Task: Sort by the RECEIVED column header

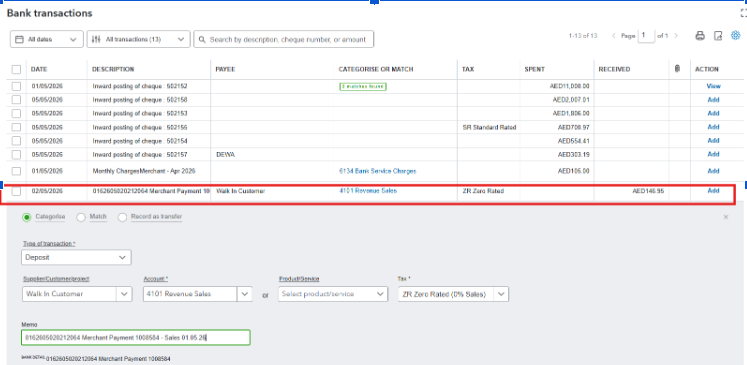Action: coord(614,70)
